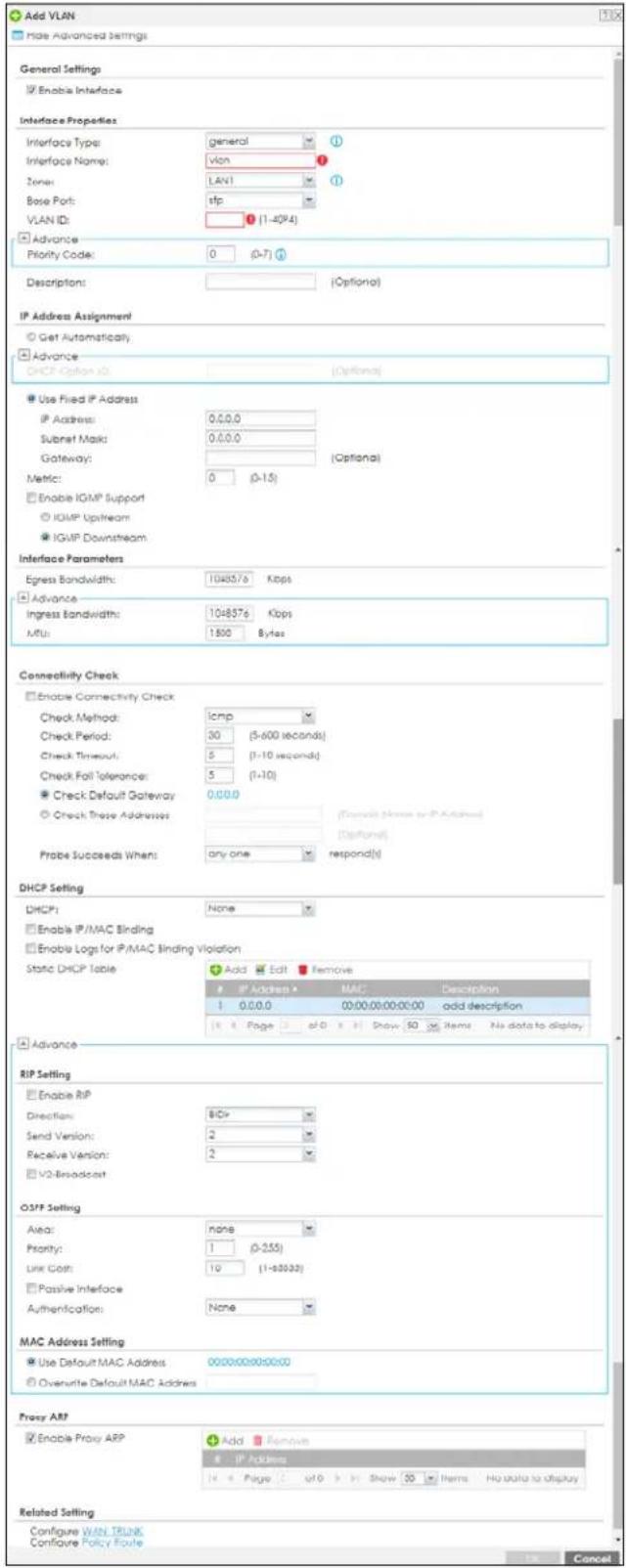Collapse Advance section above Priority Code
The width and height of the screenshot is (626, 1568).
coord(24,239)
